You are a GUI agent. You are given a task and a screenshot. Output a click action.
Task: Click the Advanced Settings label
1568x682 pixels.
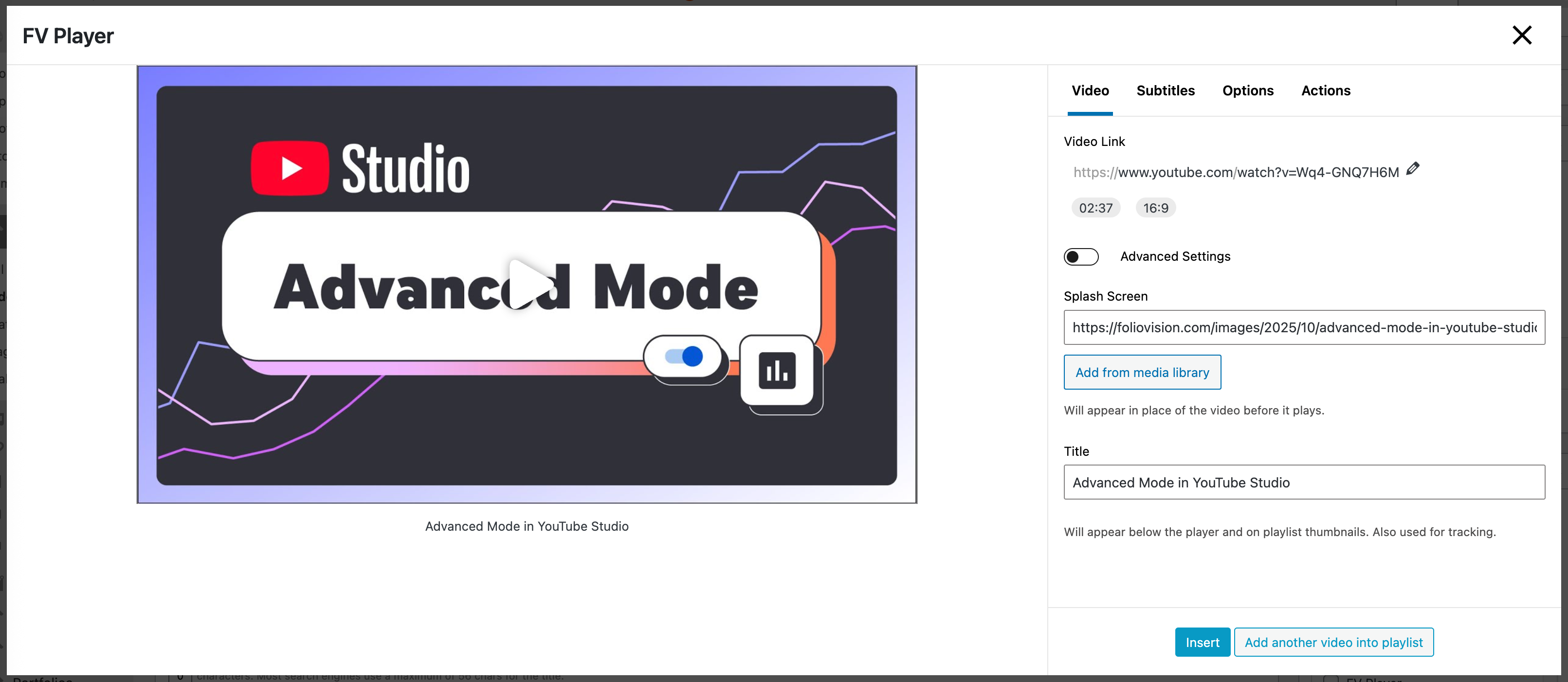[1174, 257]
